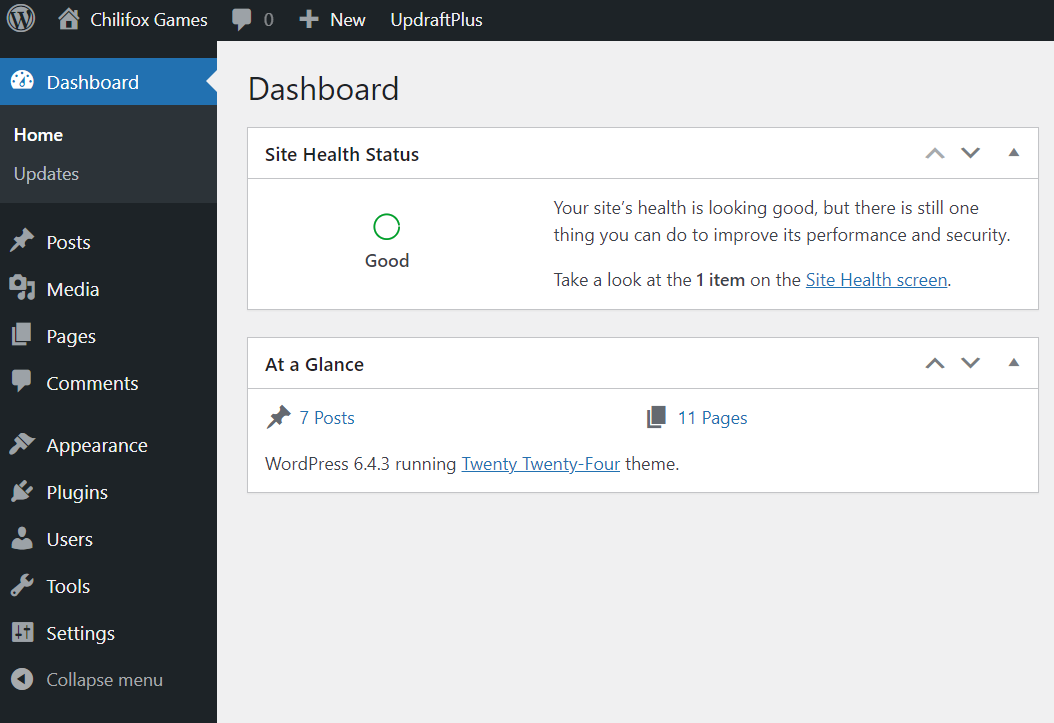The width and height of the screenshot is (1054, 723).
Task: Open the Twenty Twenty-Four theme link
Action: coord(540,464)
